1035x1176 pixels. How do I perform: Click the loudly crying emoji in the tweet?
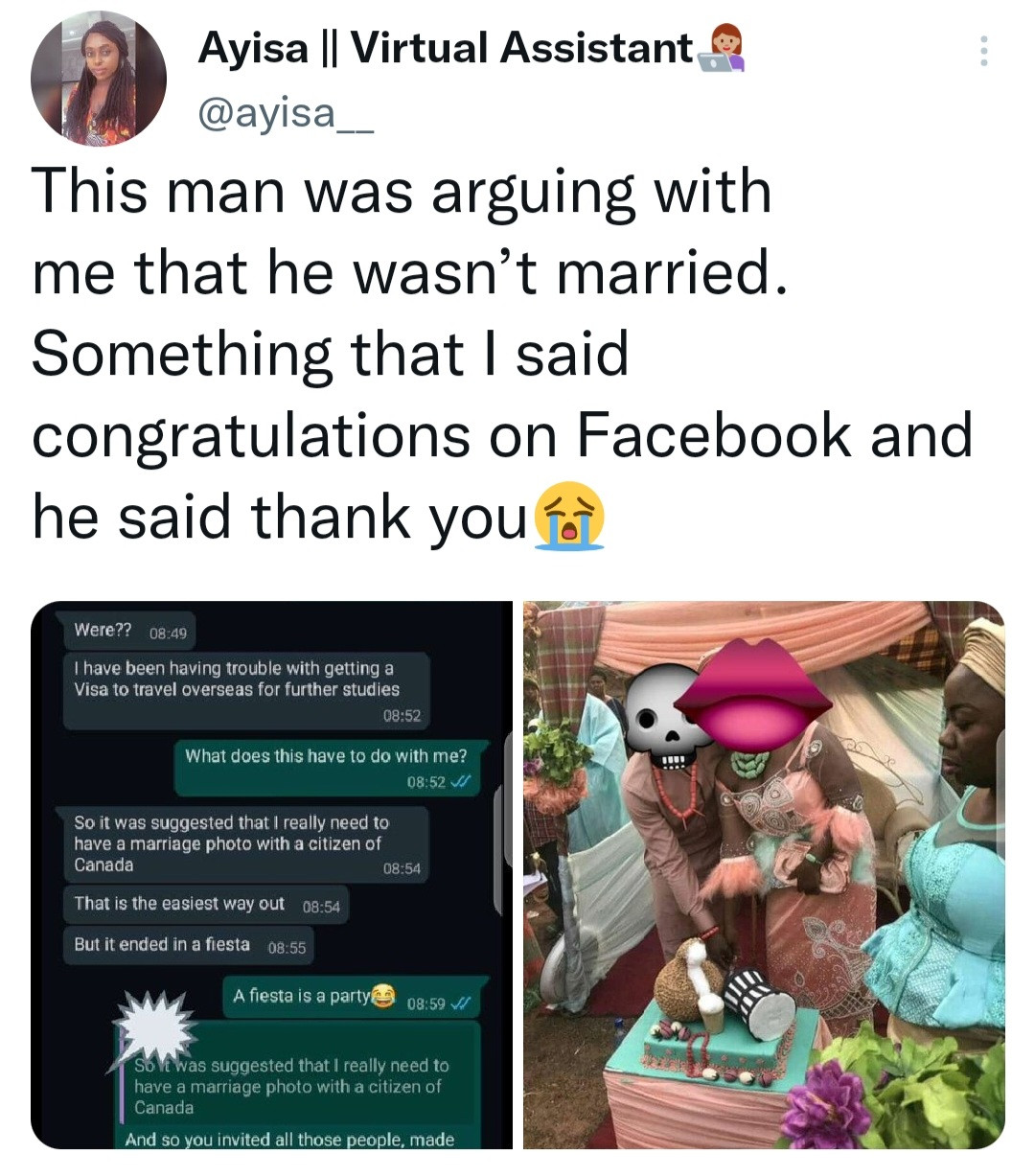point(569,516)
